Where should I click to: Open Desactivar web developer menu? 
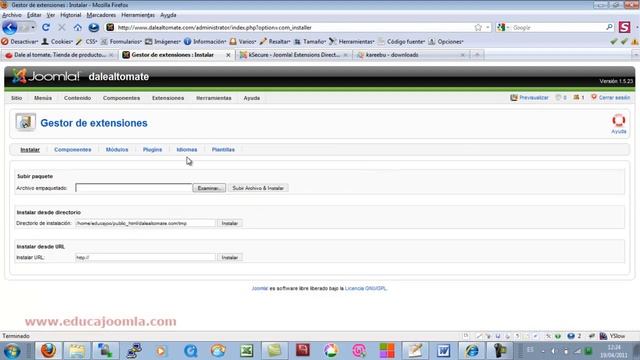coord(20,42)
